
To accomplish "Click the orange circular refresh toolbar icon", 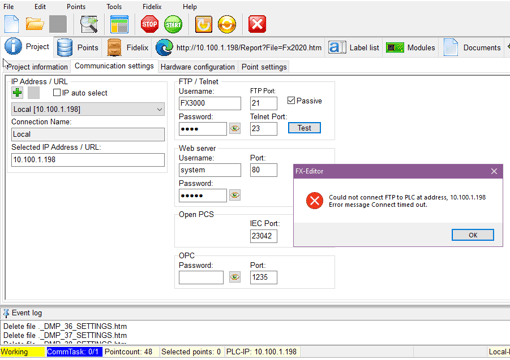I will [227, 24].
